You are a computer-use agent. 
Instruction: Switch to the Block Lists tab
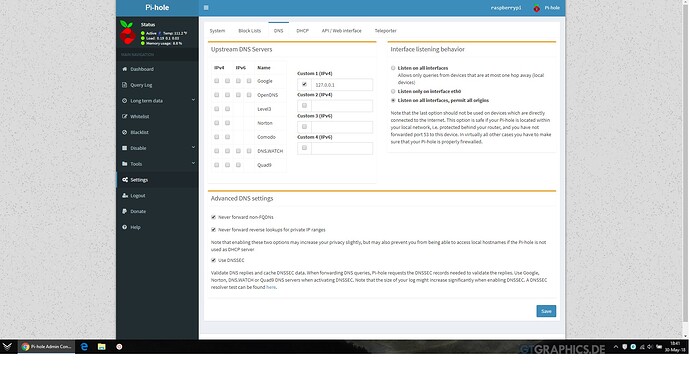tap(250, 31)
